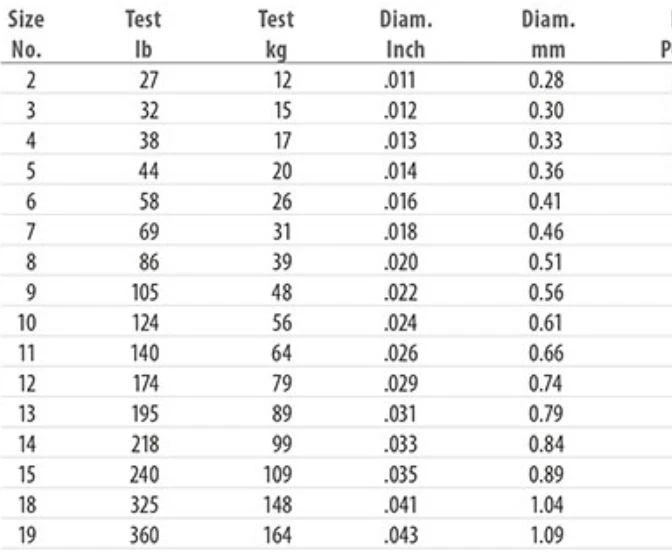The width and height of the screenshot is (672, 552).
Task: Select the 0.41 mm diameter value
Action: coord(545,201)
